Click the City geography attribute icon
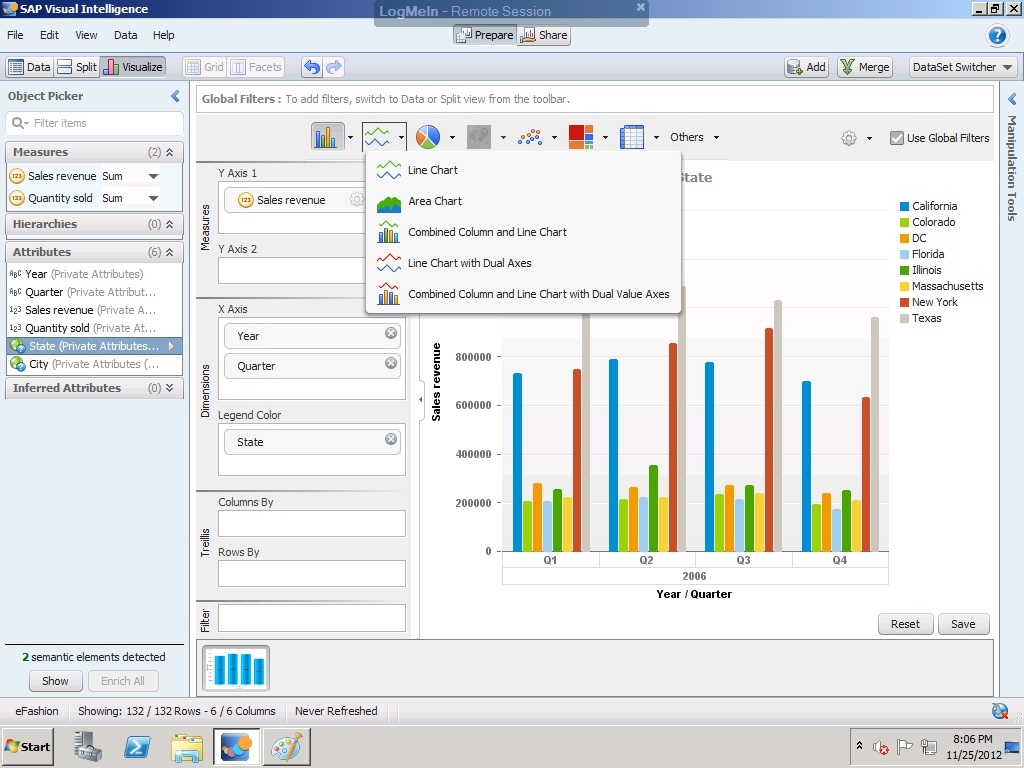1024x768 pixels. pyautogui.click(x=18, y=364)
